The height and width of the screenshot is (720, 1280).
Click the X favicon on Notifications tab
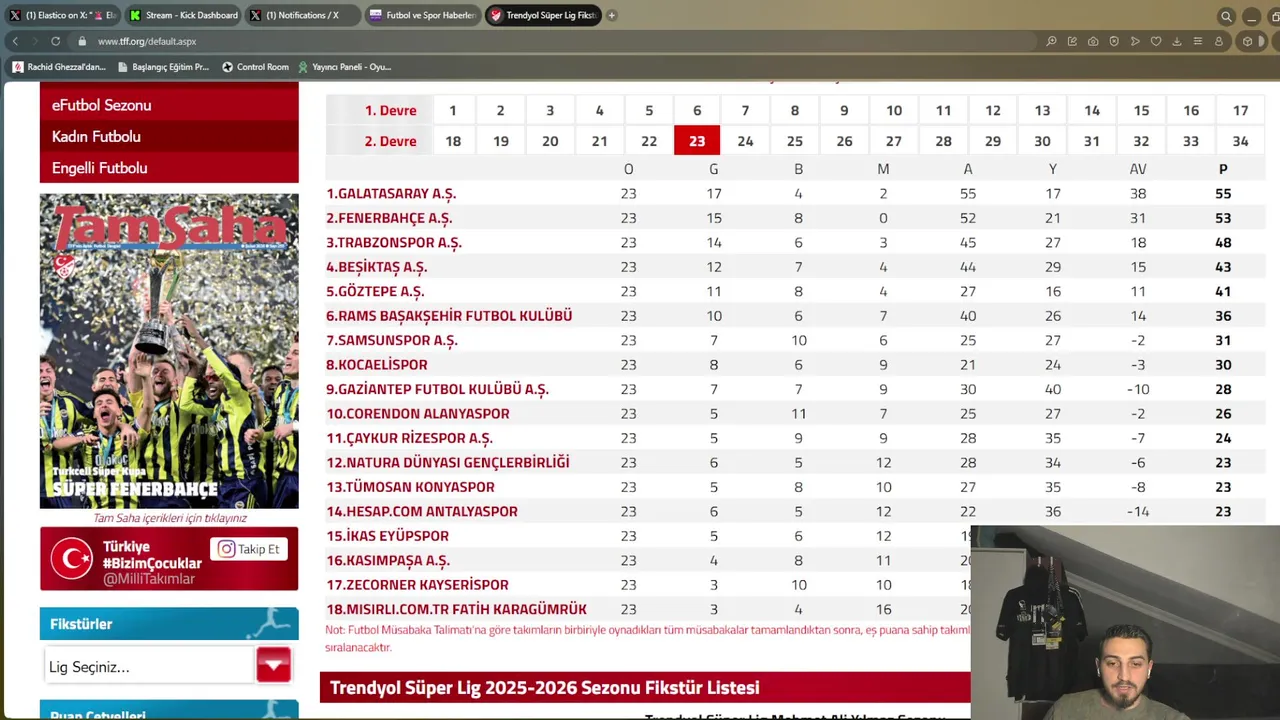click(255, 15)
